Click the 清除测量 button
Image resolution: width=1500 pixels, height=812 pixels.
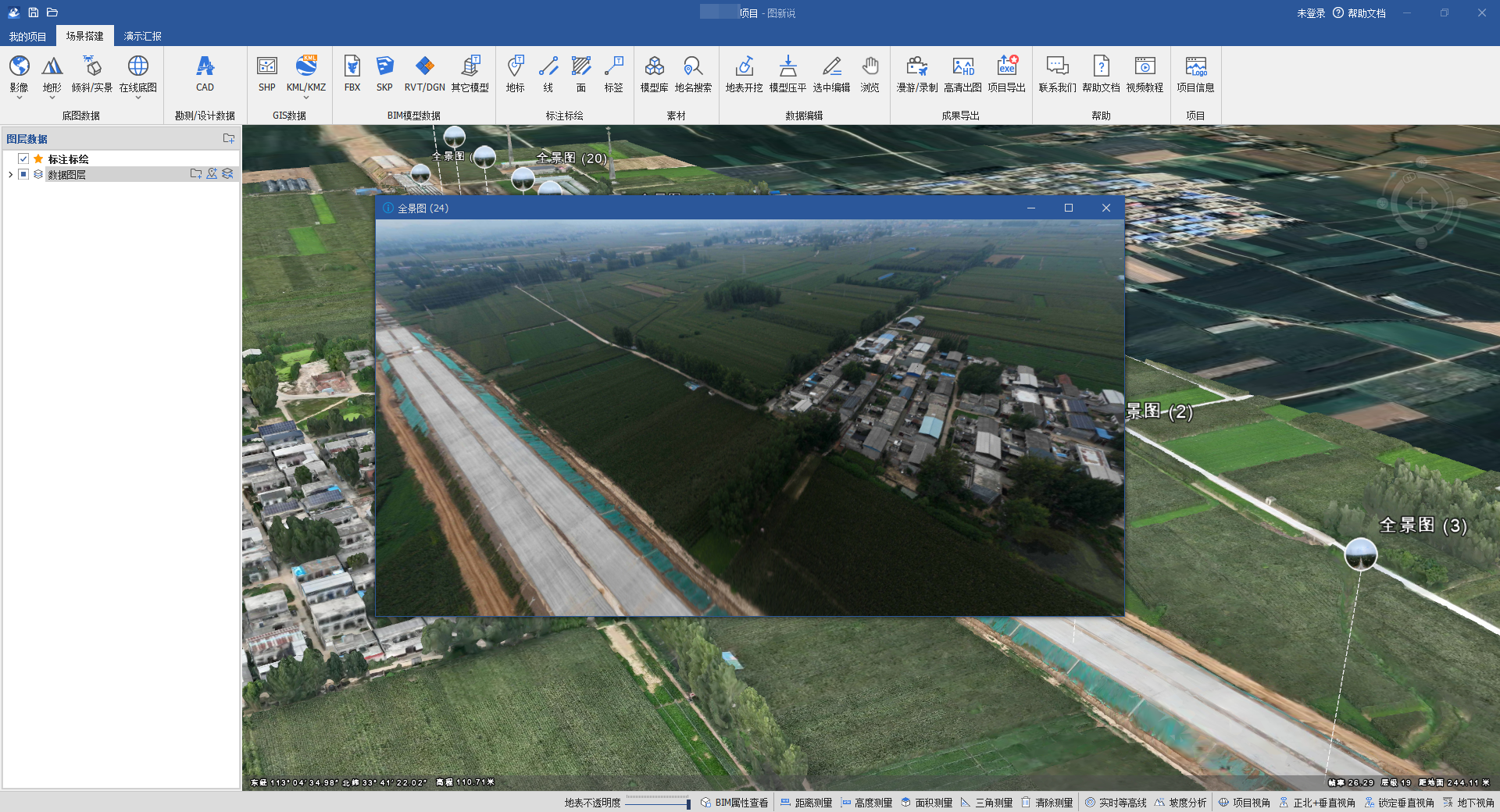(1047, 803)
